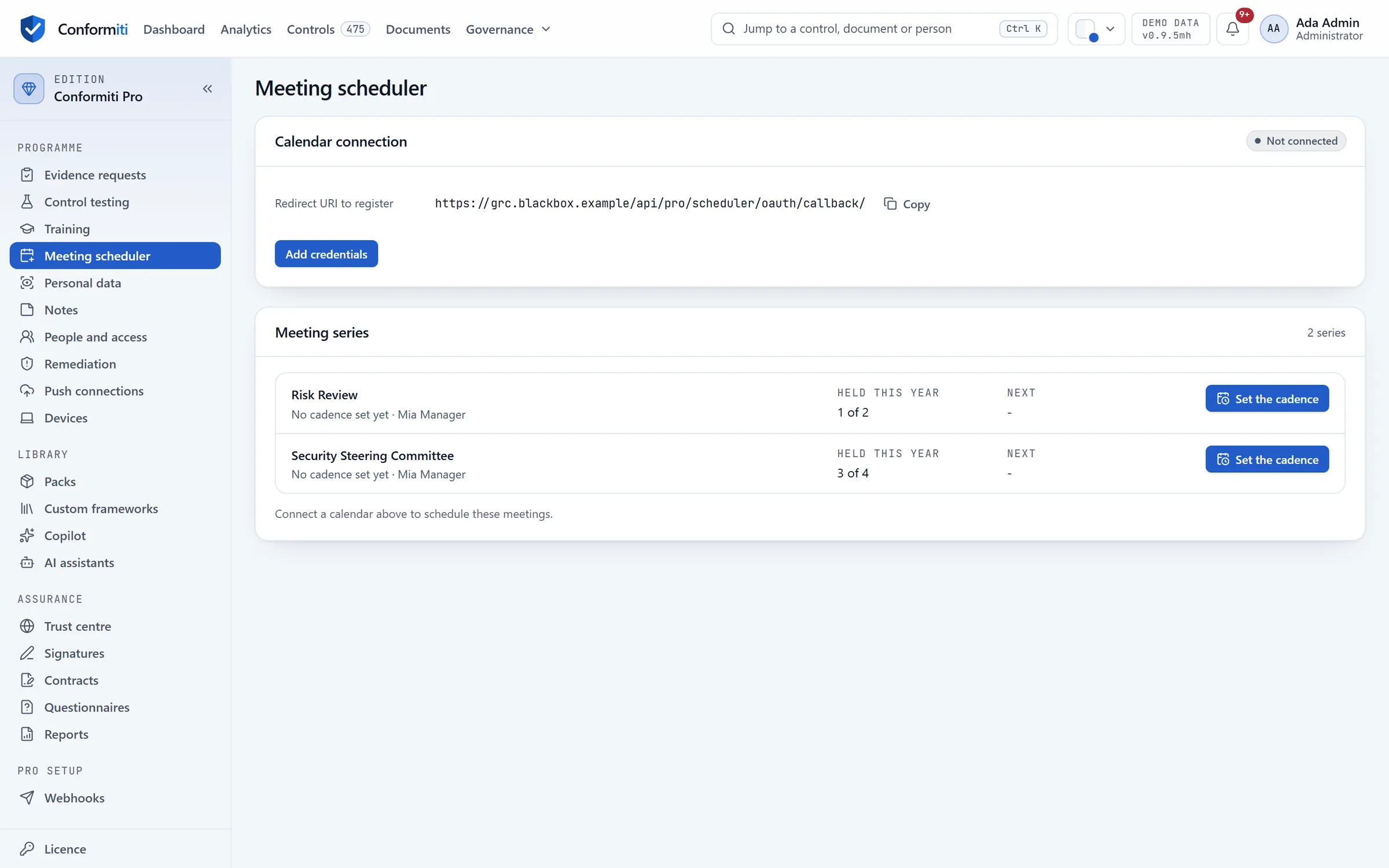Copy the redirect URI
The width and height of the screenshot is (1389, 868).
coord(907,204)
